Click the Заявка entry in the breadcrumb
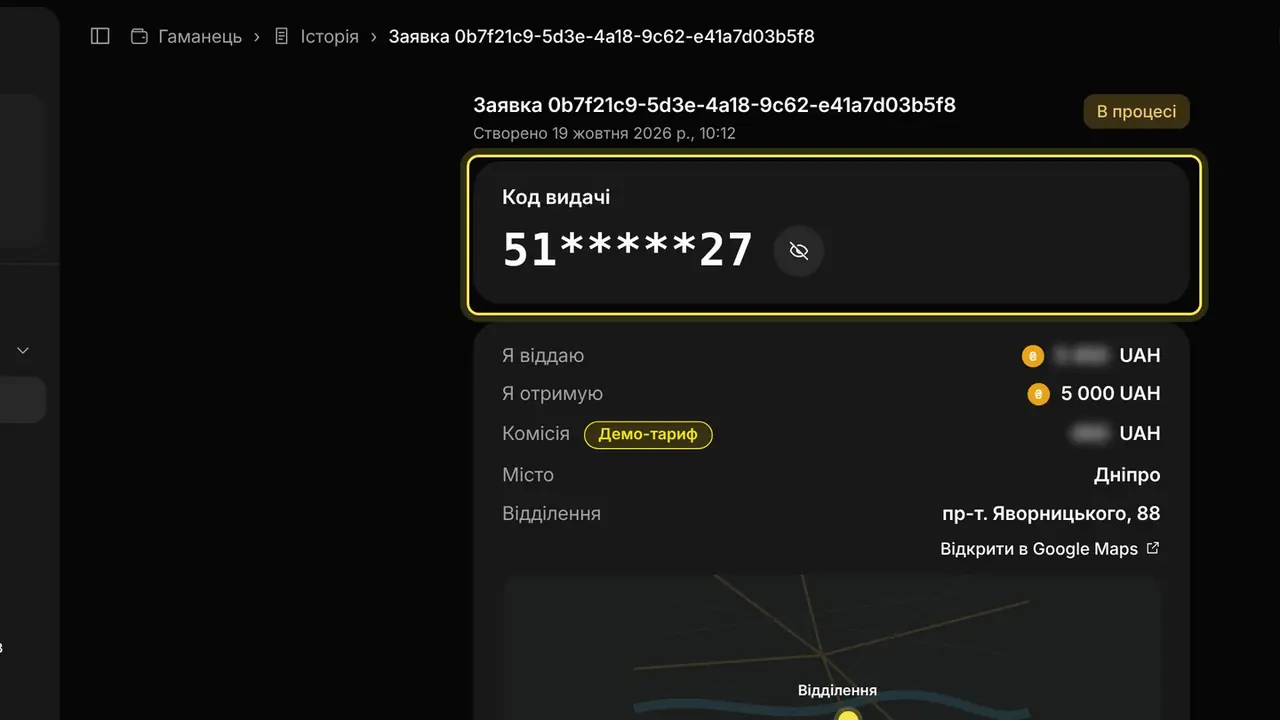1280x720 pixels. coord(601,37)
